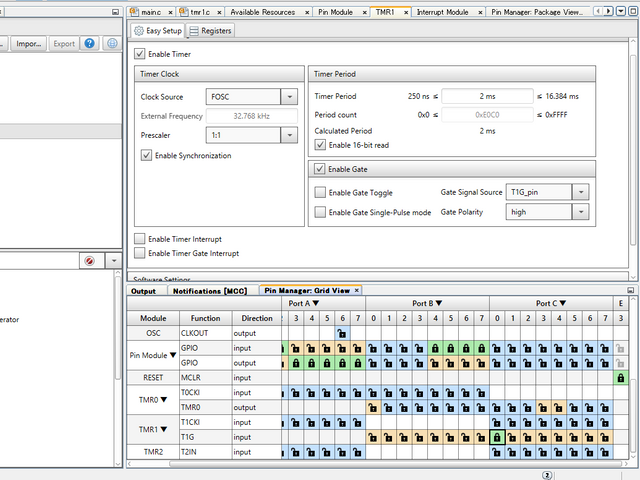Enable the Gate Single-Pulse mode checkbox
Viewport: 640px width, 480px height.
pyautogui.click(x=320, y=212)
